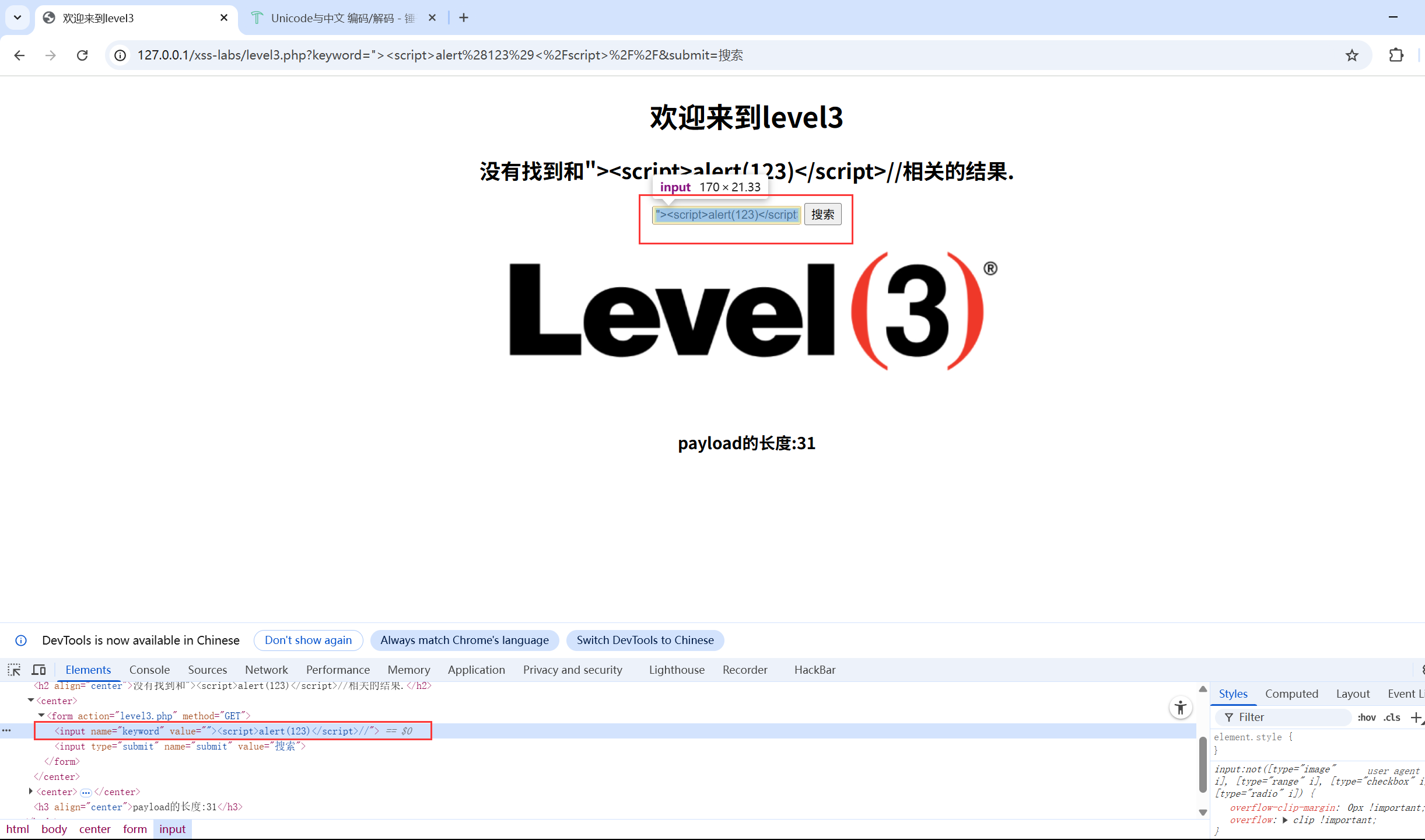Image resolution: width=1425 pixels, height=840 pixels.
Task: Click the styles Filter field
Action: [1283, 717]
